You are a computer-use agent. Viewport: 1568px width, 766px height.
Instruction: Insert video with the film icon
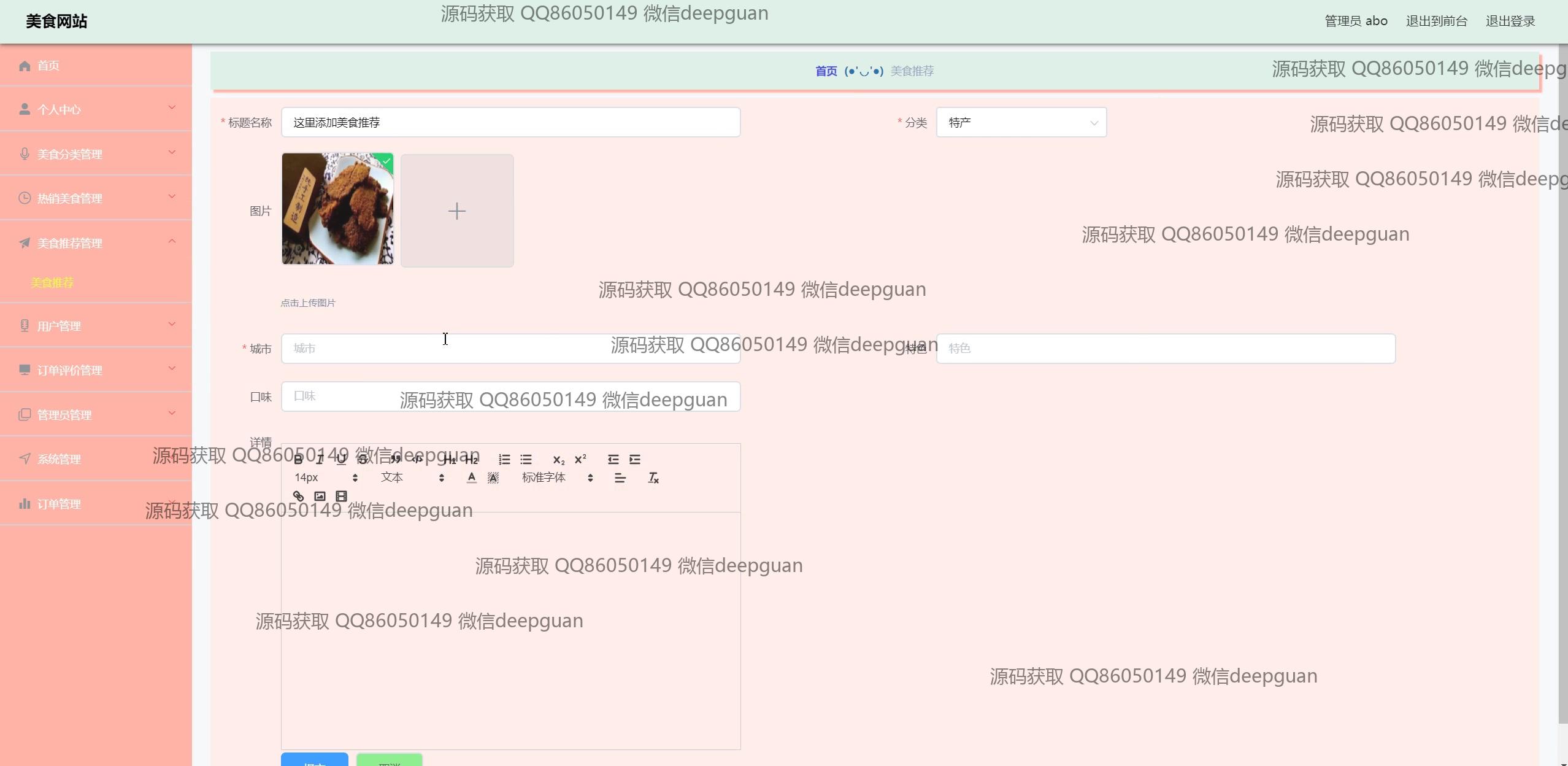click(342, 496)
